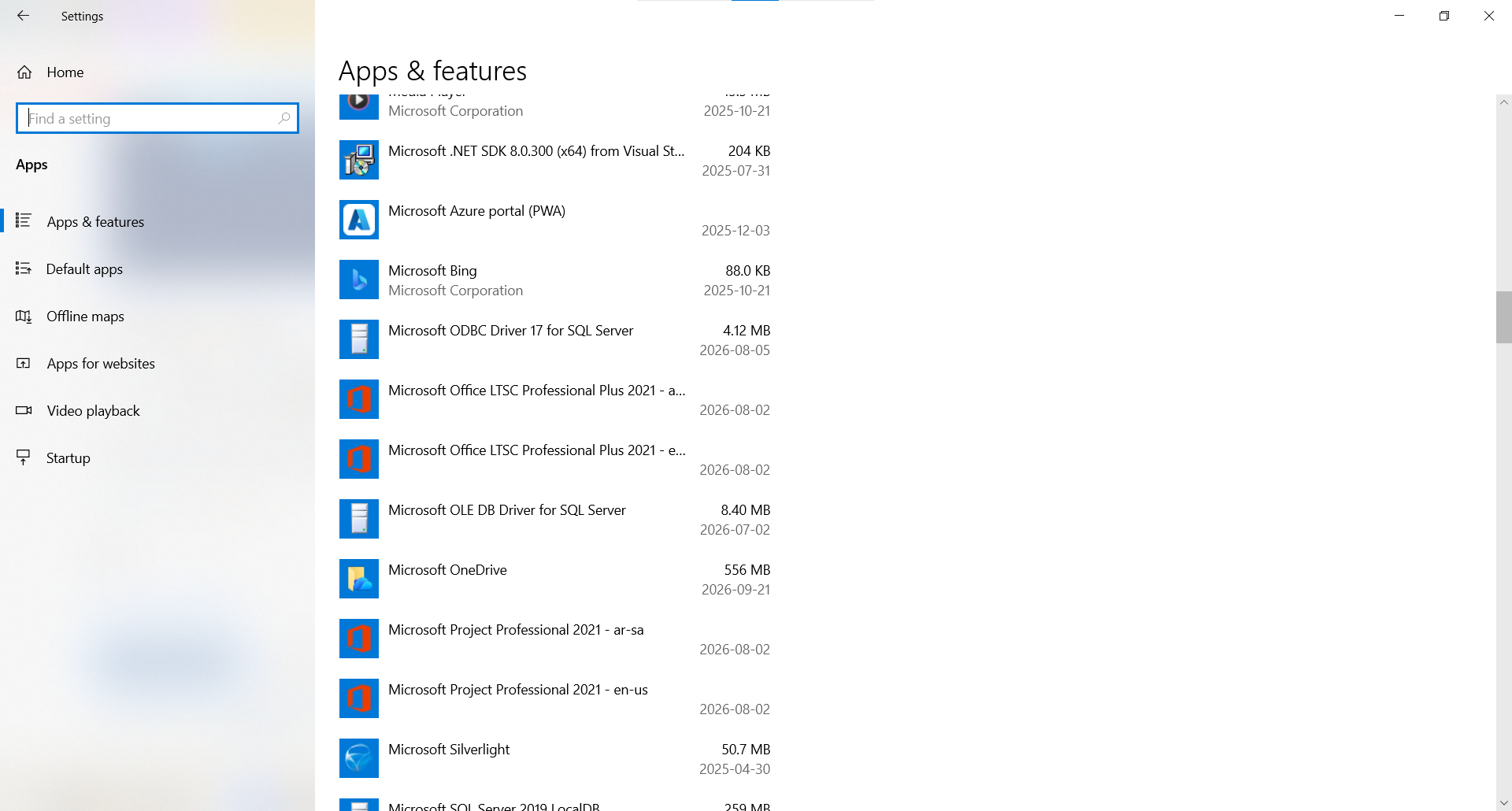Click the ODBC Driver 17 icon
The image size is (1512, 811).
point(359,339)
